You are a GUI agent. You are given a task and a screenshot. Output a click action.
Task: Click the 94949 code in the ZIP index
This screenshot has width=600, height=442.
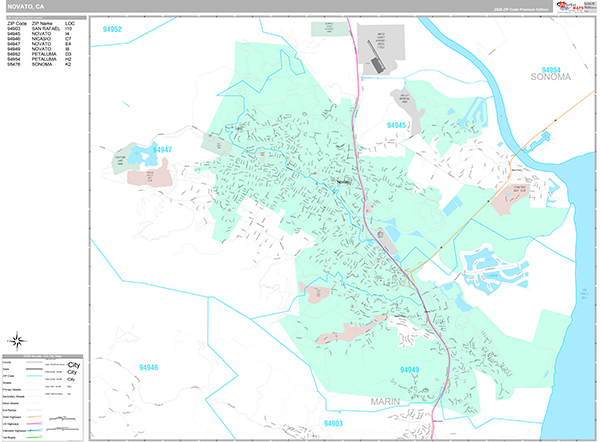[x=13, y=49]
